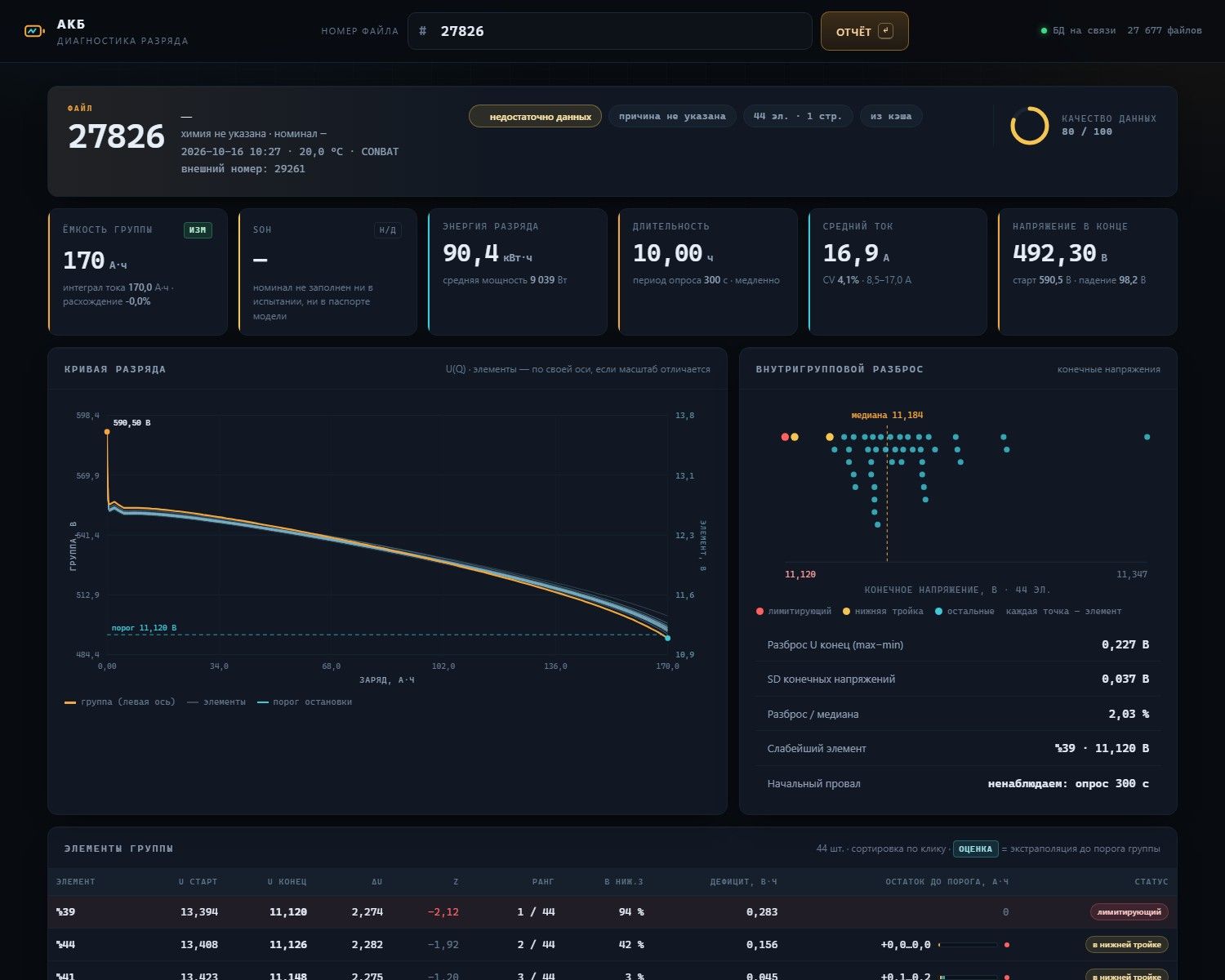Sort table by ΔU column header
The height and width of the screenshot is (980, 1225).
[376, 882]
